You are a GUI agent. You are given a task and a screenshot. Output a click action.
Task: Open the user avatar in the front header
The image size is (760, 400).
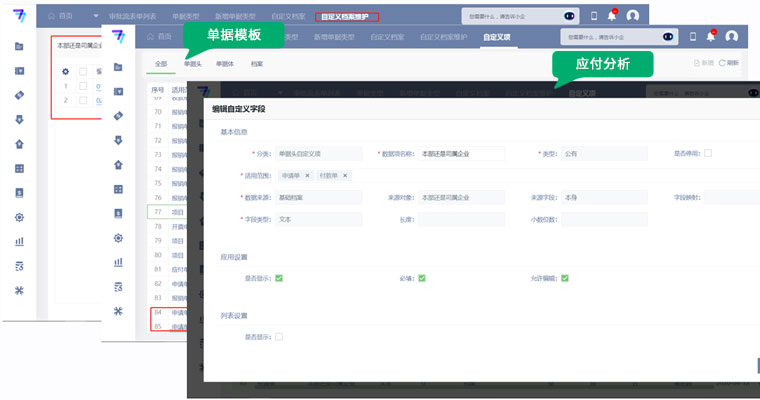pyautogui.click(x=731, y=36)
